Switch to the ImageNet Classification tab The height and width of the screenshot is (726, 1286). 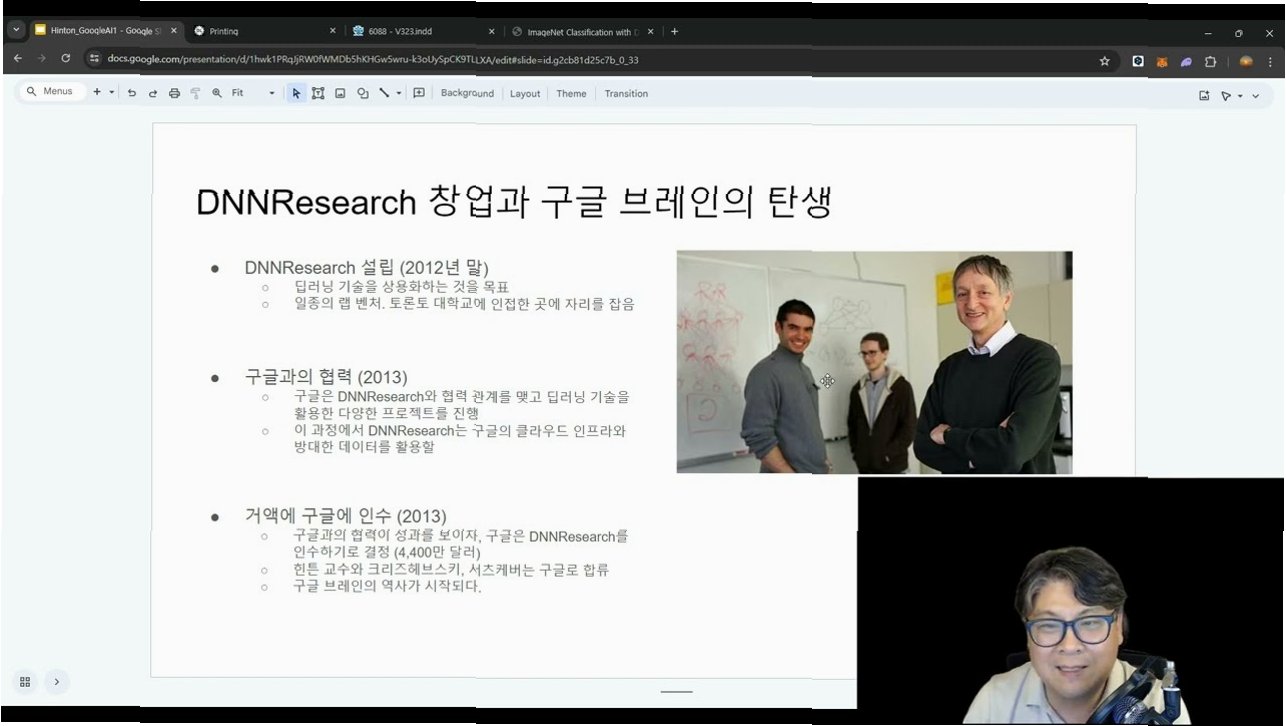point(584,31)
